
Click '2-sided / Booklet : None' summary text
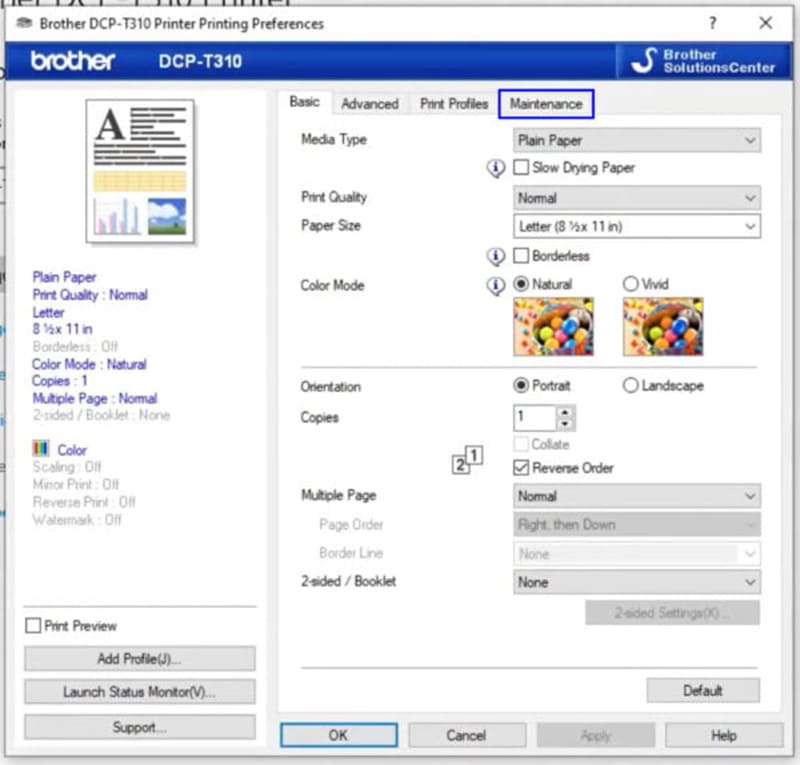click(101, 415)
